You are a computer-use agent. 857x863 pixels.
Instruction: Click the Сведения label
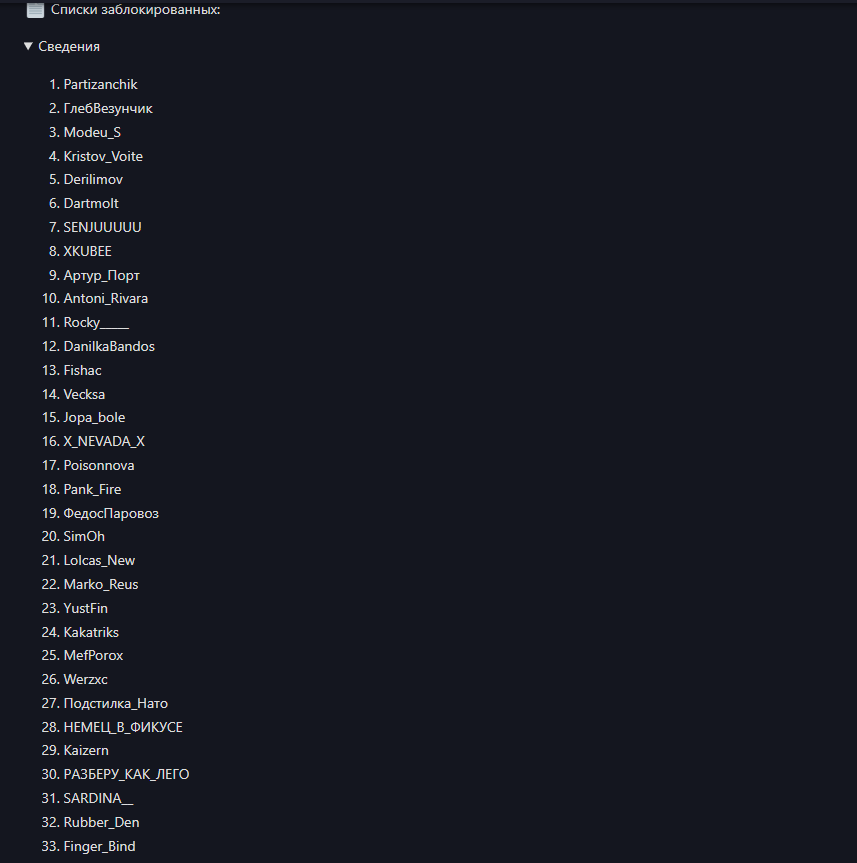[69, 47]
